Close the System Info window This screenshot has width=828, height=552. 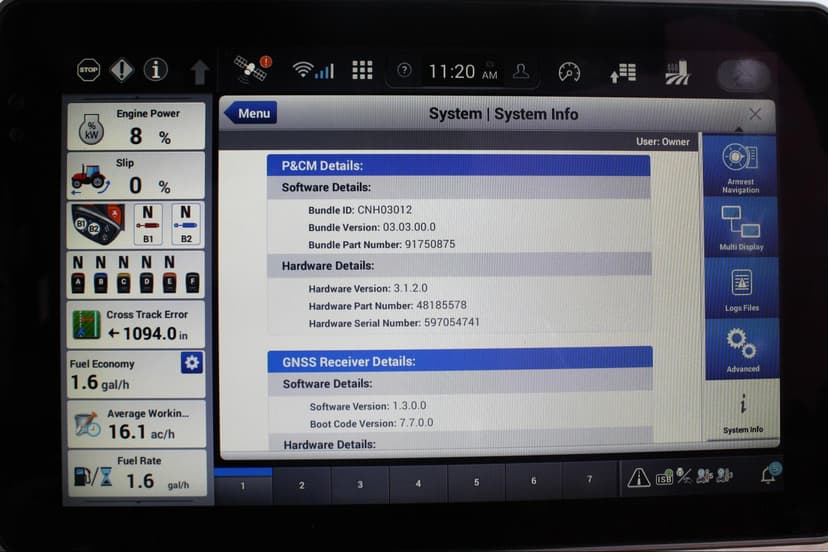click(755, 114)
